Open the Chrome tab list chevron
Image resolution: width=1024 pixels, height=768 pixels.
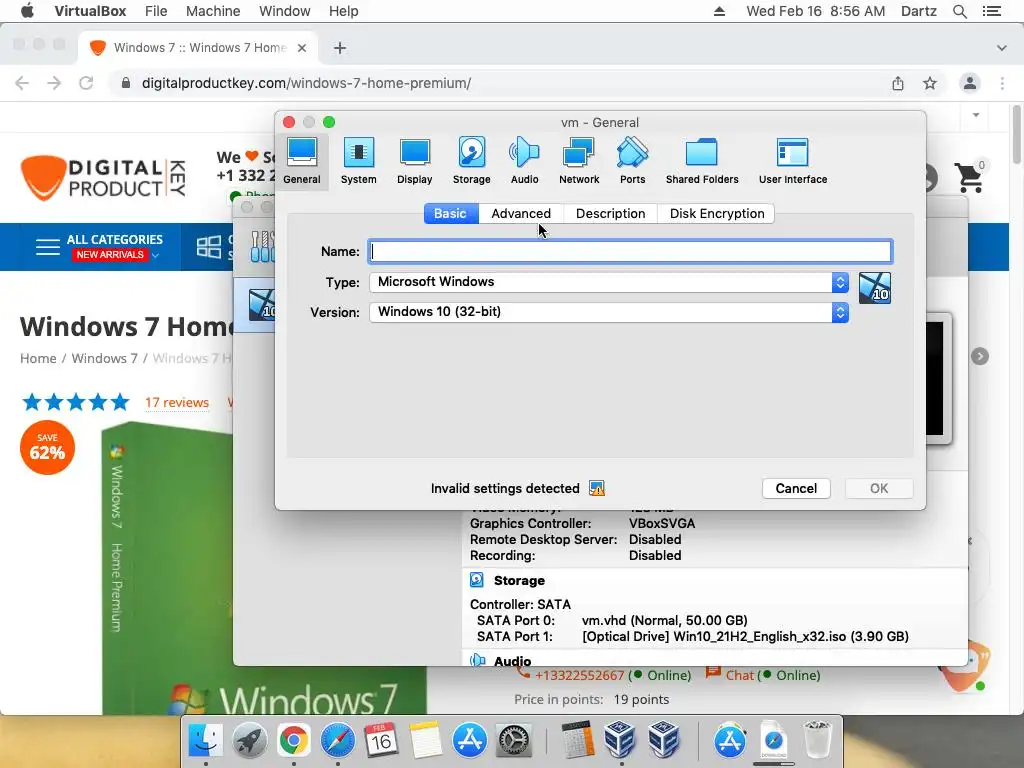tap(1001, 48)
